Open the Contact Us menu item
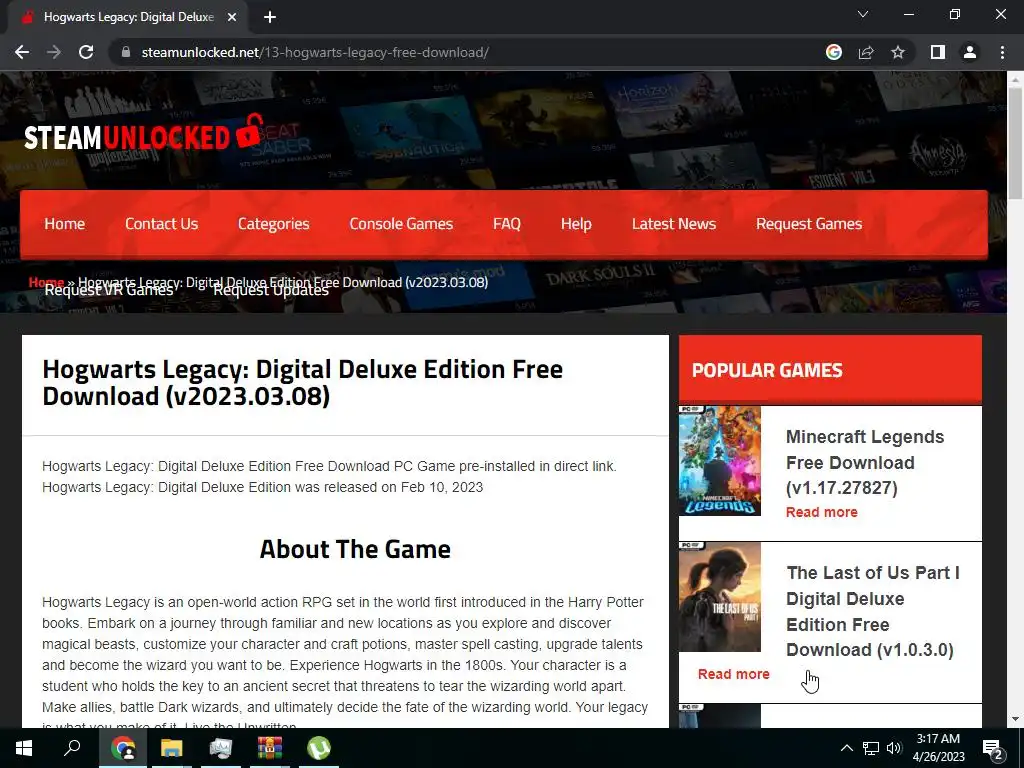This screenshot has height=768, width=1024. click(x=161, y=223)
